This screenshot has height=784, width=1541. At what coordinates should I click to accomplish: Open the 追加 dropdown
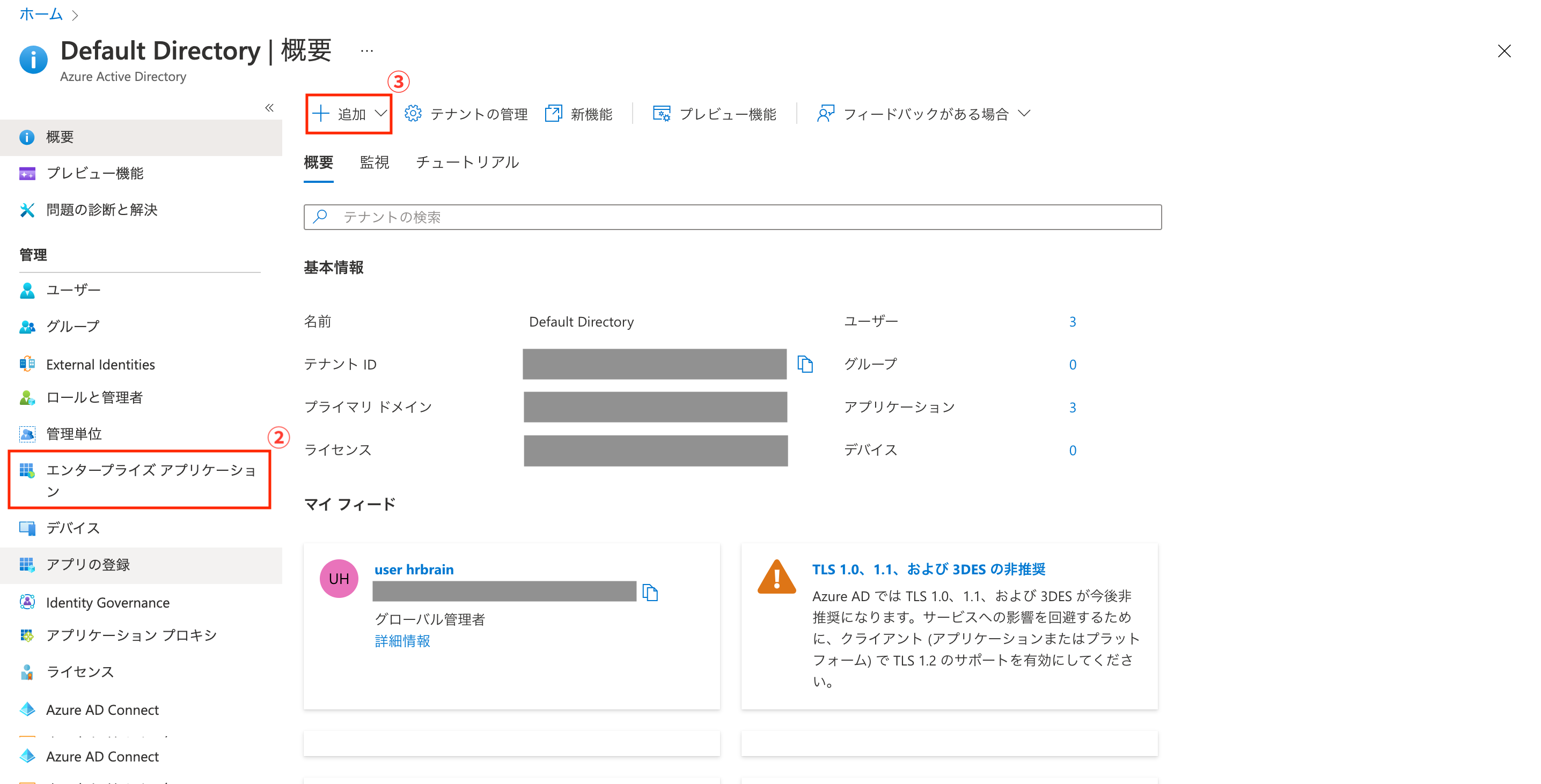pyautogui.click(x=349, y=114)
